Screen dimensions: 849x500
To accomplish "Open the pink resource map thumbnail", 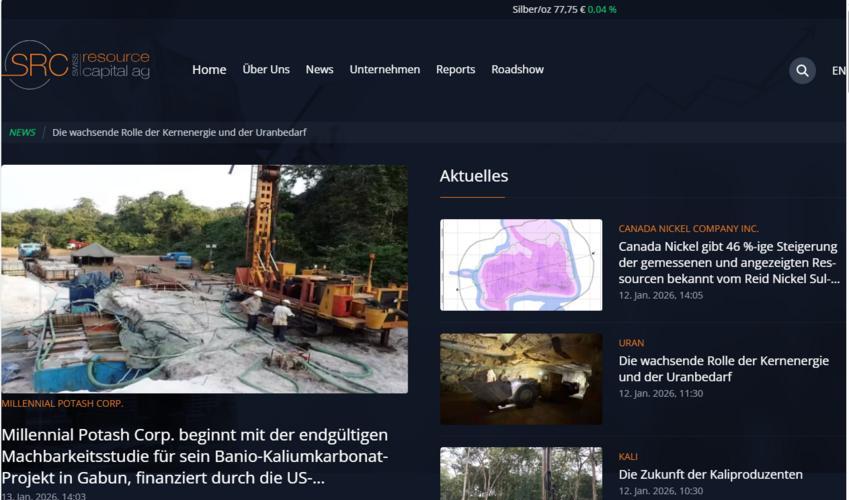I will tap(521, 265).
